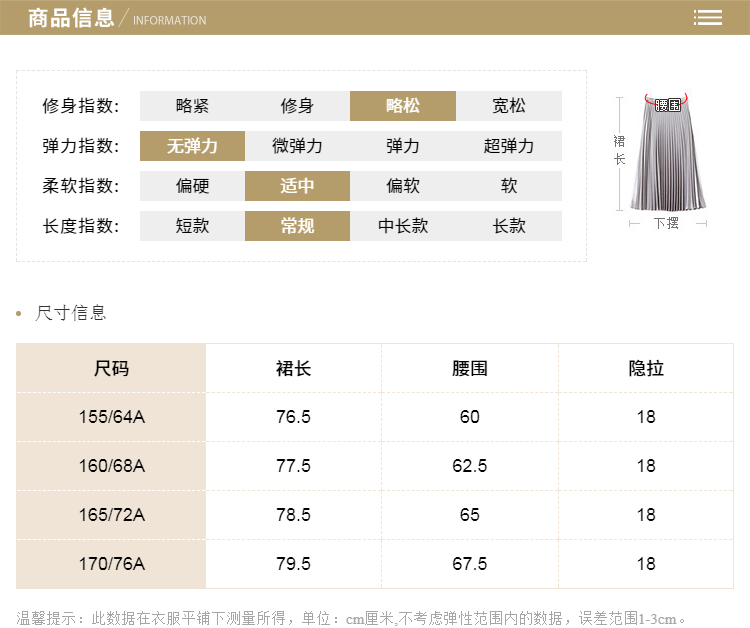Screen dimensions: 750x628
Task: Choose 微弹力 elasticity option
Action: pyautogui.click(x=297, y=146)
